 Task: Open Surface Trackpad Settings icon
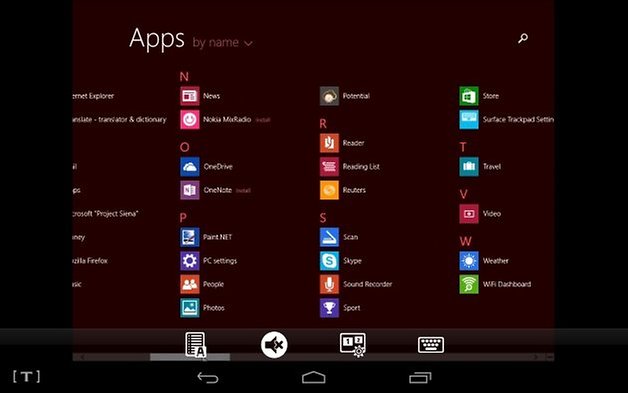tap(469, 119)
